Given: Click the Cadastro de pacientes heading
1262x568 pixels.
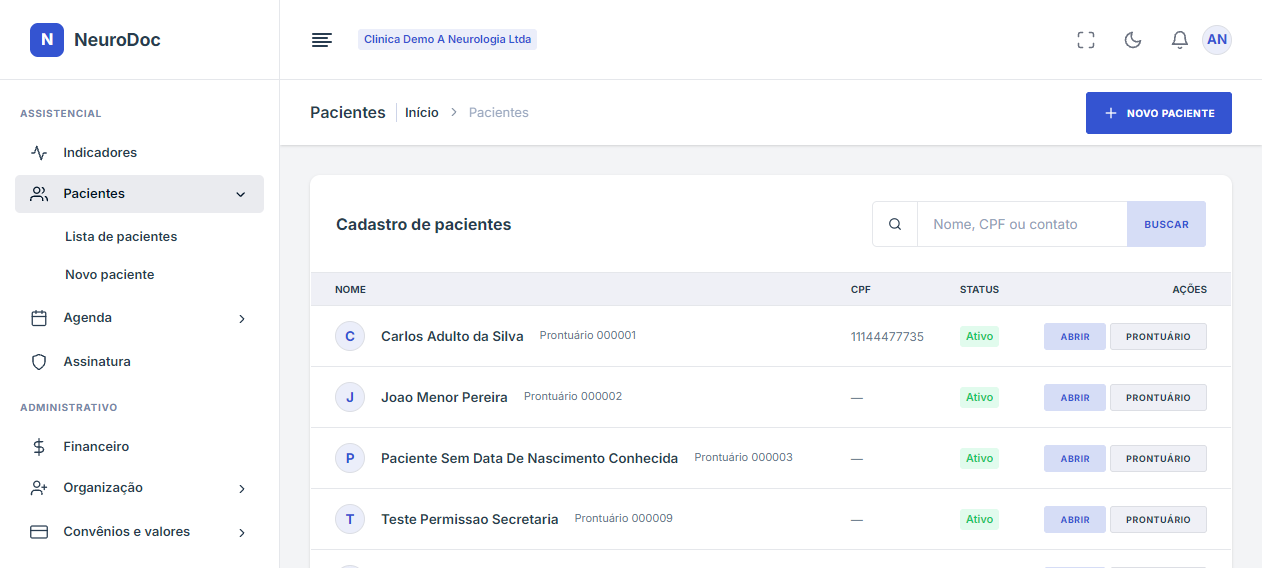Looking at the screenshot, I should click(423, 225).
